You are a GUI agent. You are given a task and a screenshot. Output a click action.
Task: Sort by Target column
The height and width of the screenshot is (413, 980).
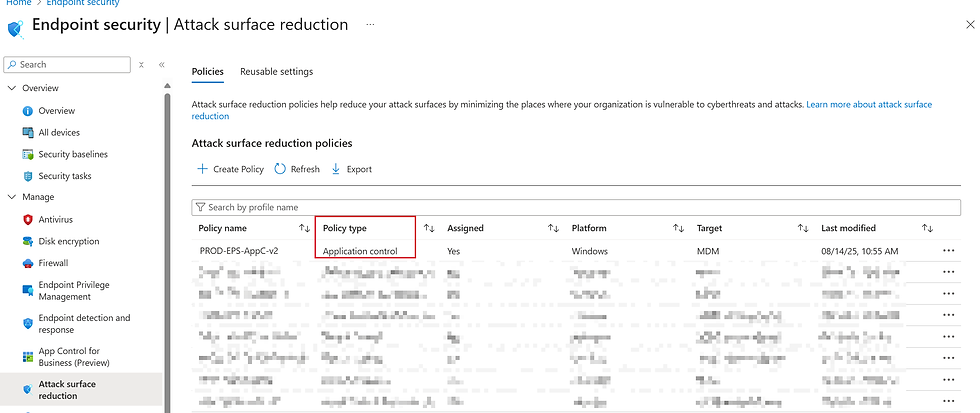[x=803, y=229]
